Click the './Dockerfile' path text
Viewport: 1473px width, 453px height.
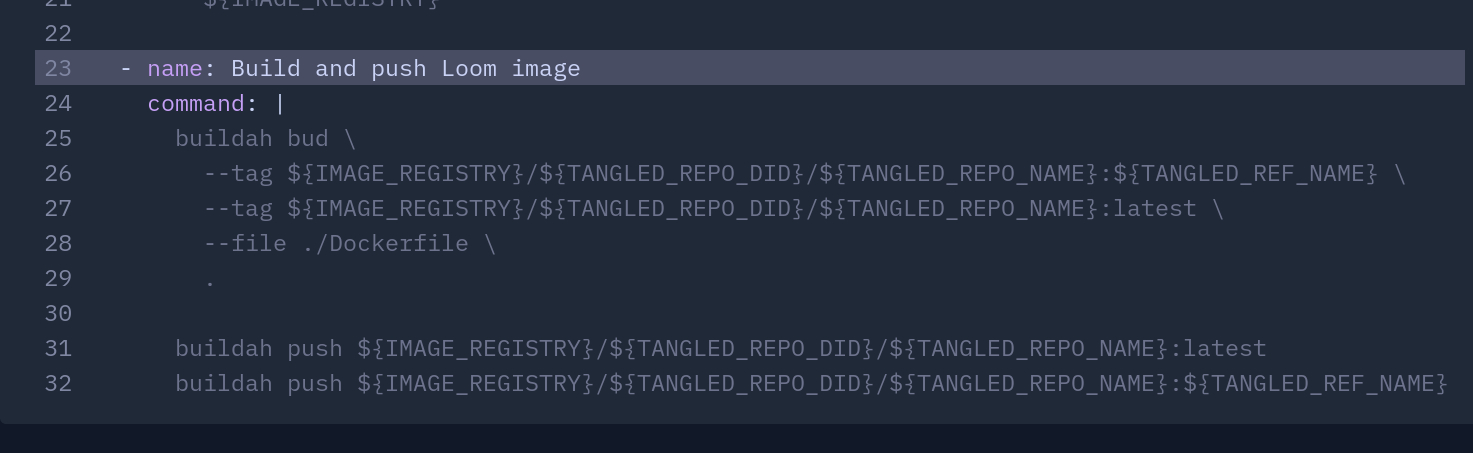(385, 243)
